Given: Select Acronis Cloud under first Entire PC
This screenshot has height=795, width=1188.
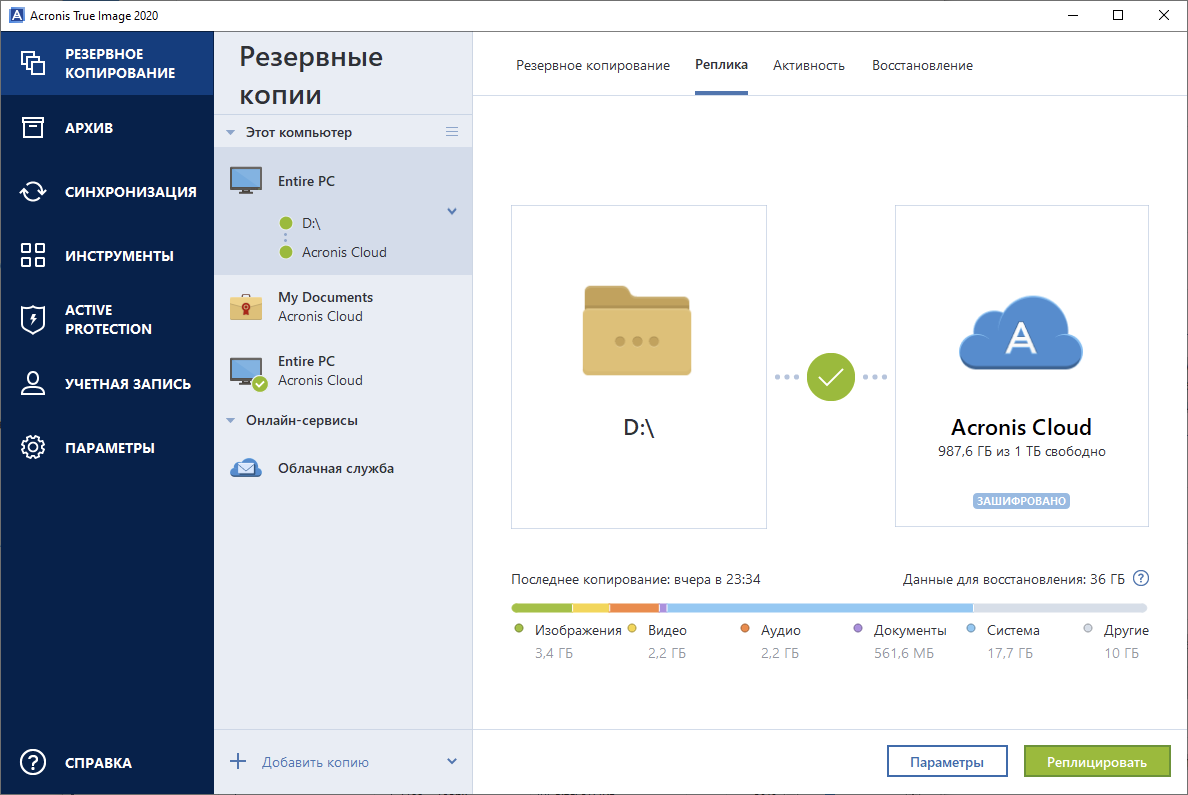Looking at the screenshot, I should 344,252.
